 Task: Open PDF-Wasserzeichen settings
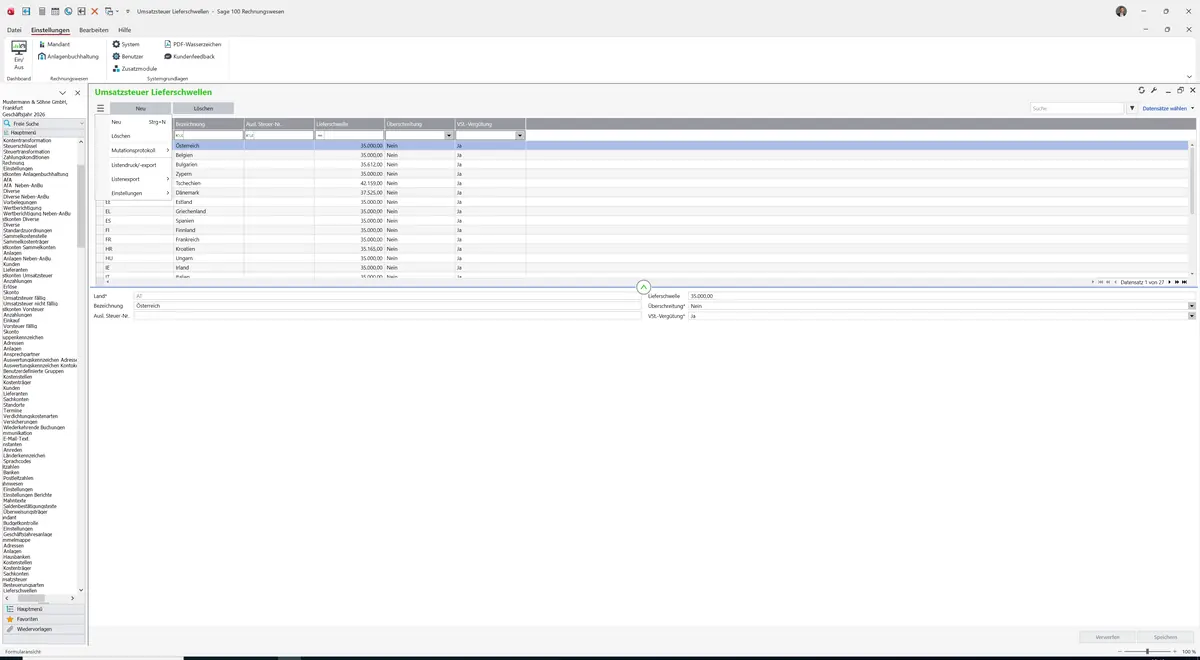click(x=193, y=44)
